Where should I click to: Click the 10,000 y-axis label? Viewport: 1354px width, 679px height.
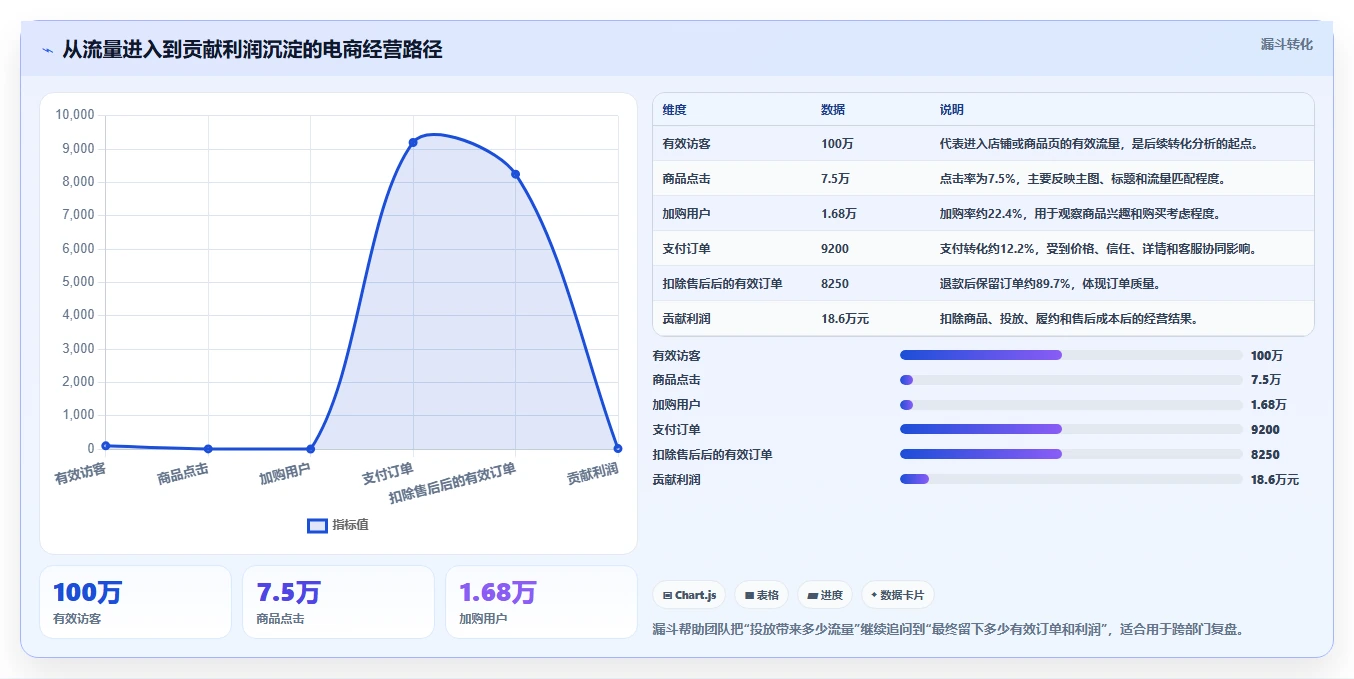coord(74,115)
